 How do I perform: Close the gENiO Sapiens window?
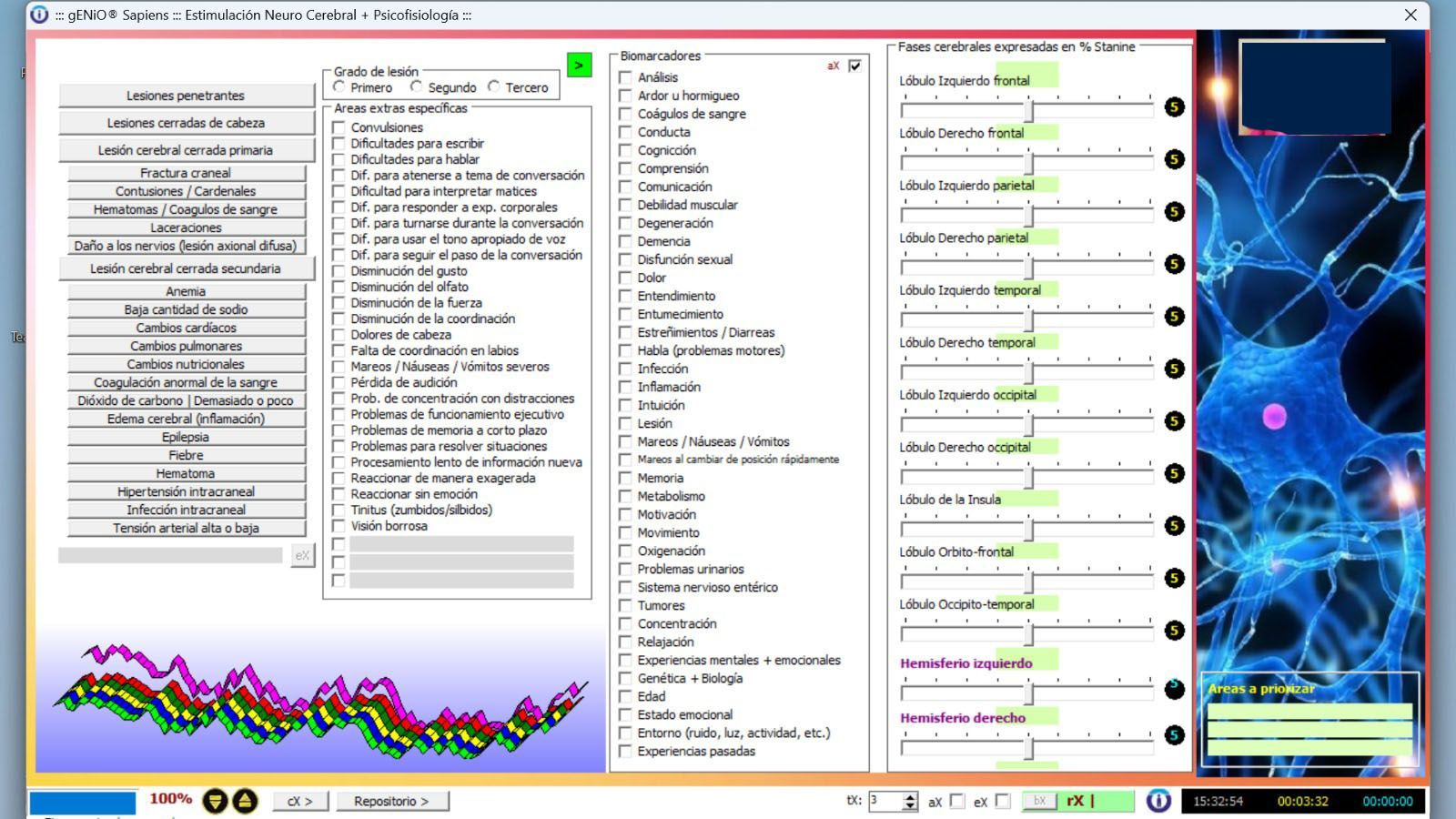coord(1410,15)
